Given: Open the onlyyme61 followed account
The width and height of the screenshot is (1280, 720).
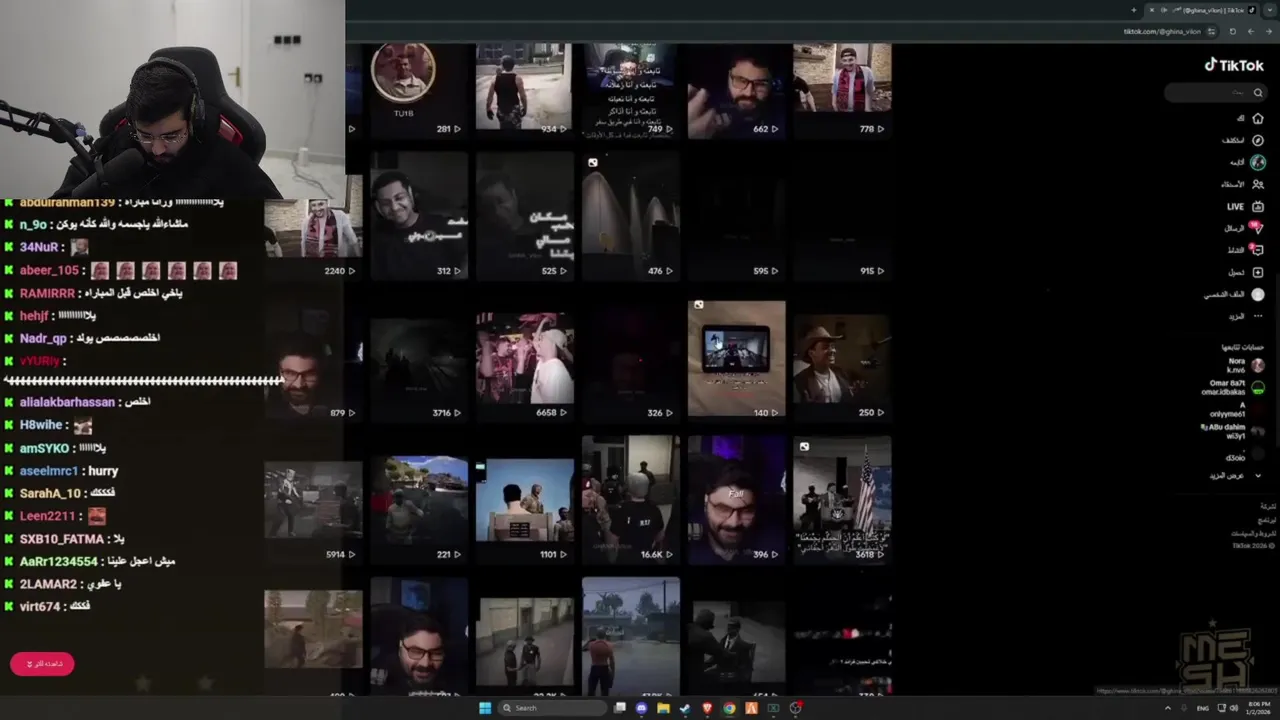Looking at the screenshot, I should pos(1236,410).
